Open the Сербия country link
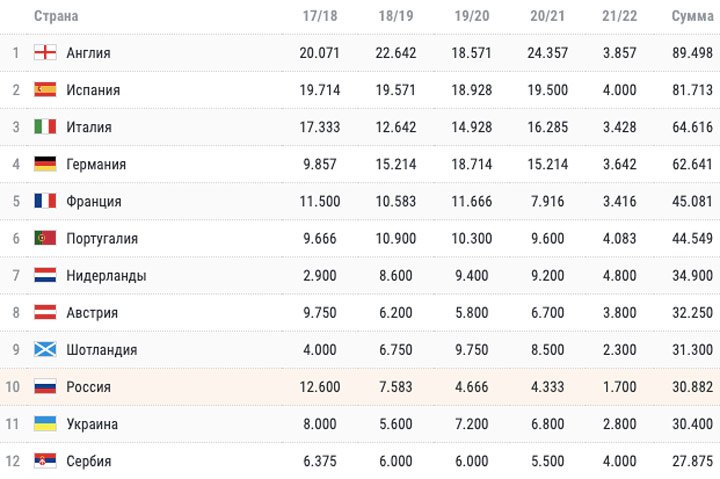The width and height of the screenshot is (720, 479). 89,461
